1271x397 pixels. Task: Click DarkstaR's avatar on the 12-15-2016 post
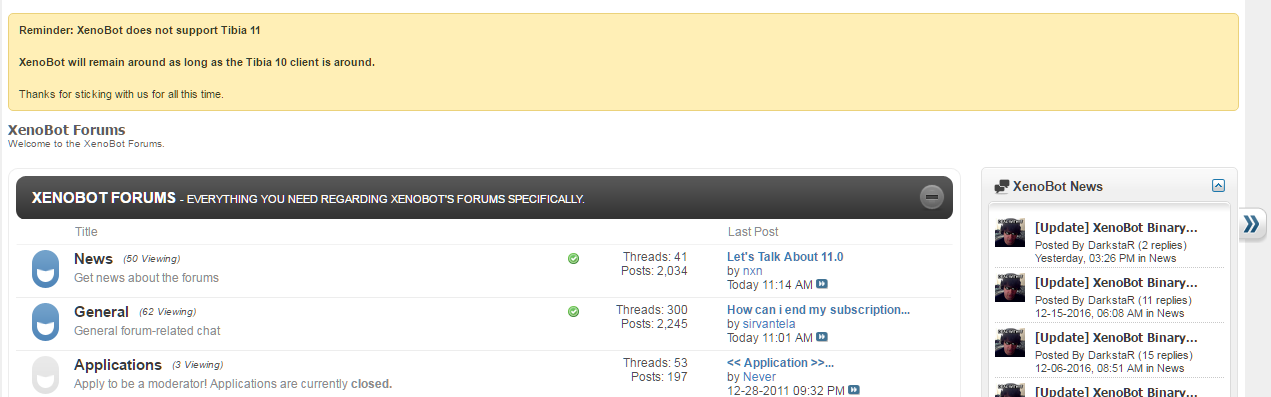click(x=1010, y=288)
